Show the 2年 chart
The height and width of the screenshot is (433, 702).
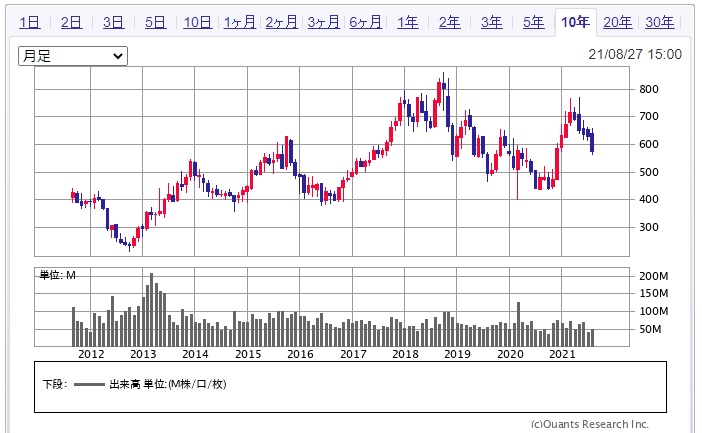tap(449, 22)
